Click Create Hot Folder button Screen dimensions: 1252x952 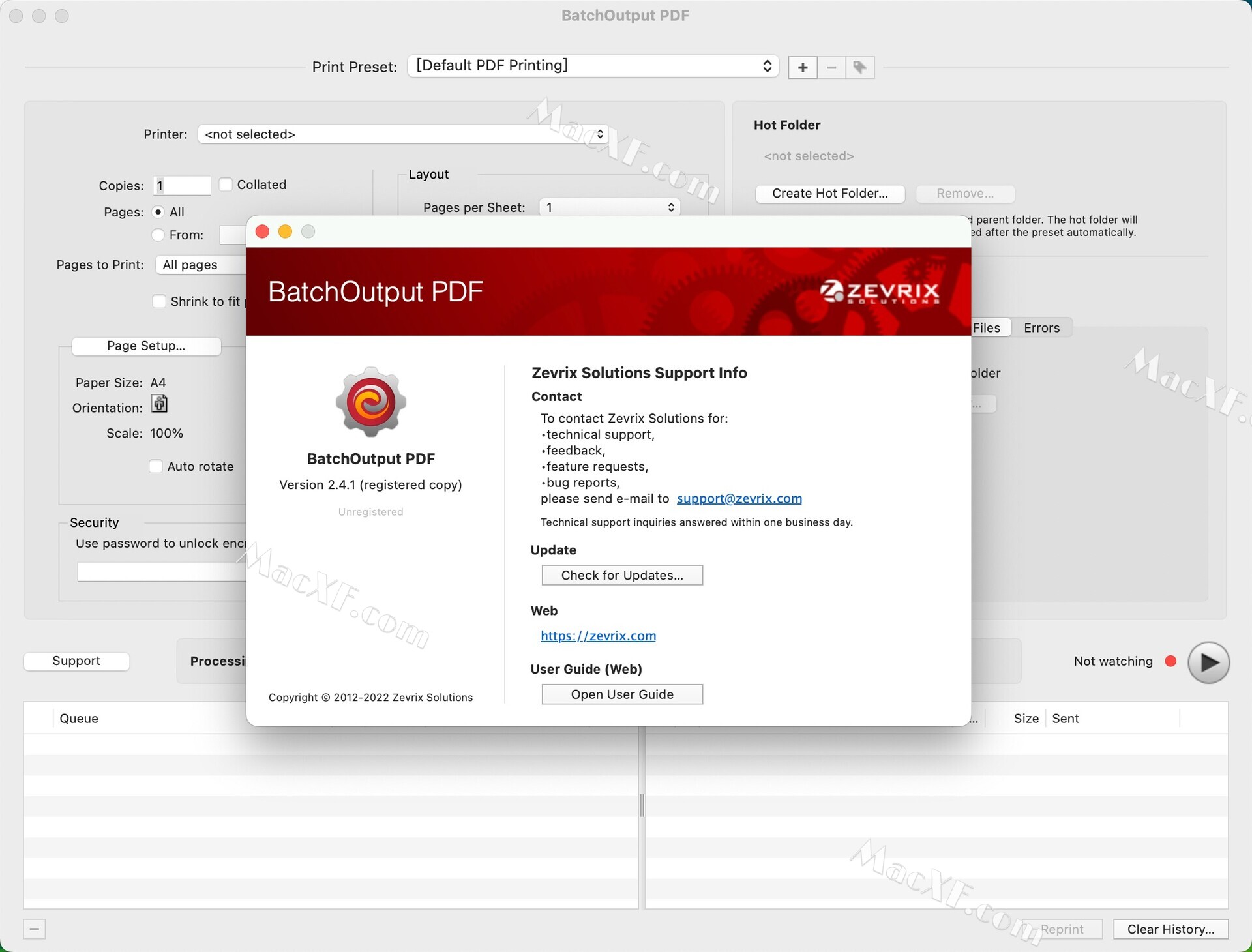click(x=830, y=194)
